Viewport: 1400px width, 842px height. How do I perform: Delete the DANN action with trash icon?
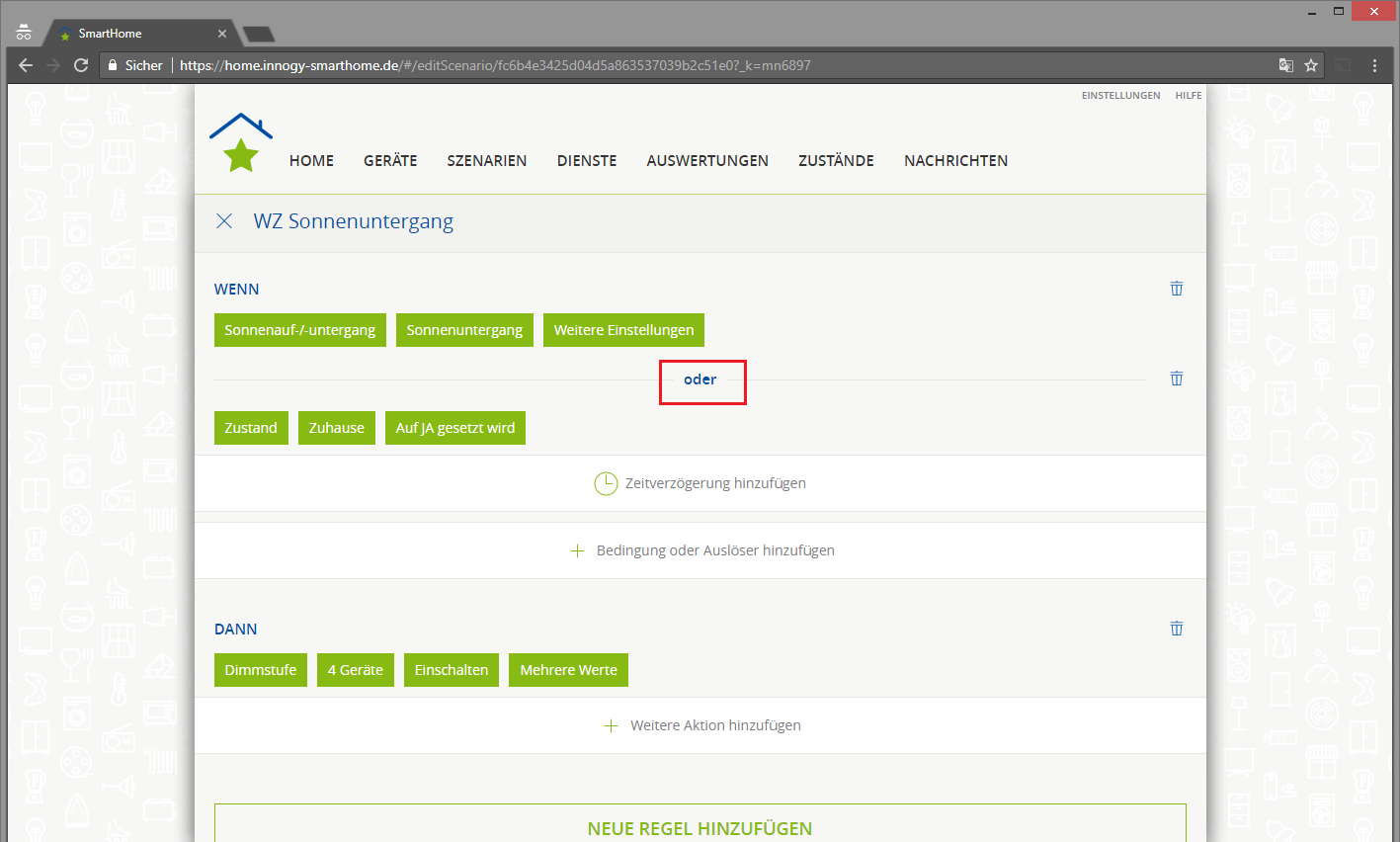click(x=1176, y=629)
